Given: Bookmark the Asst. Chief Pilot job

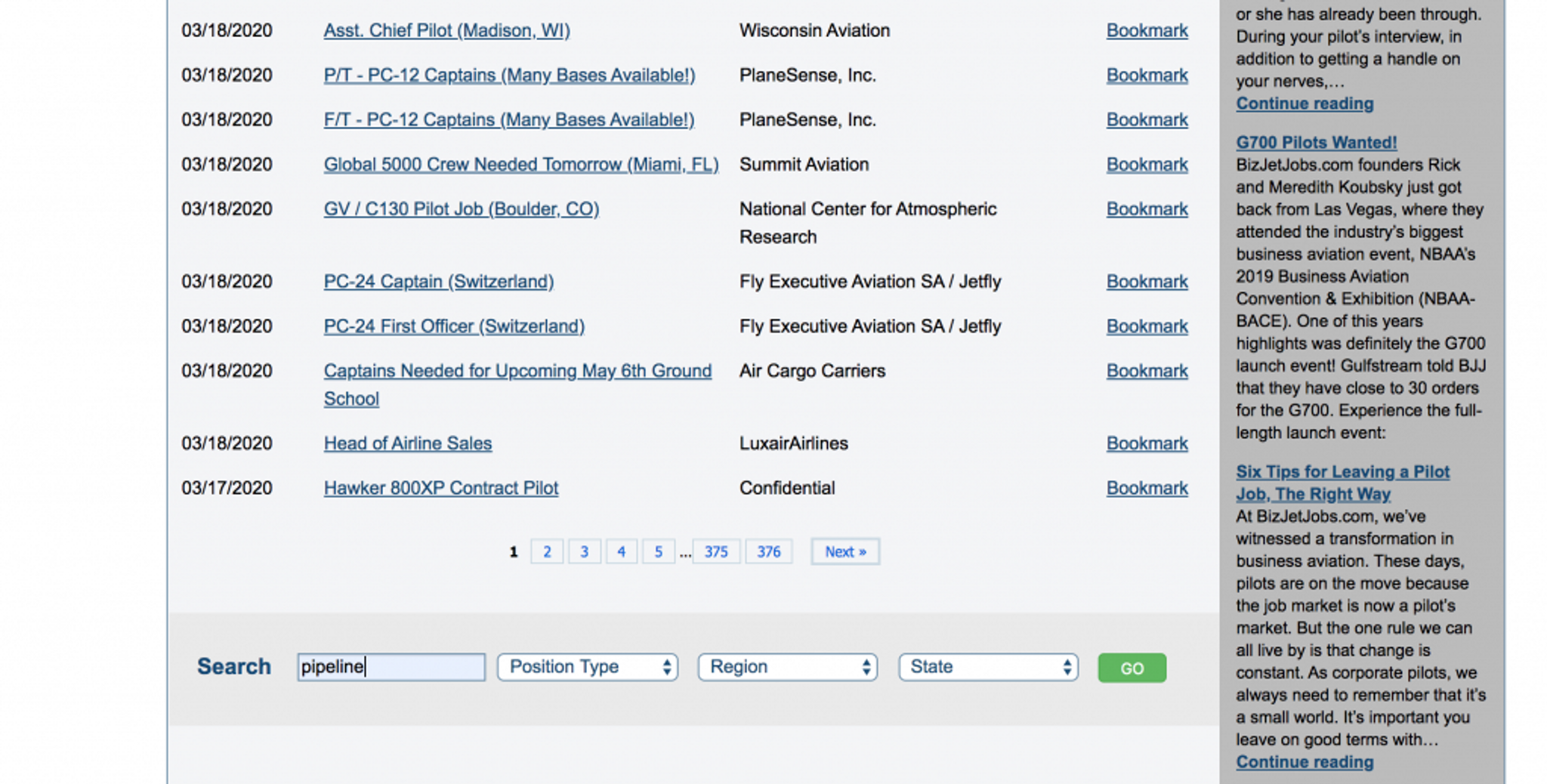Looking at the screenshot, I should point(1147,30).
